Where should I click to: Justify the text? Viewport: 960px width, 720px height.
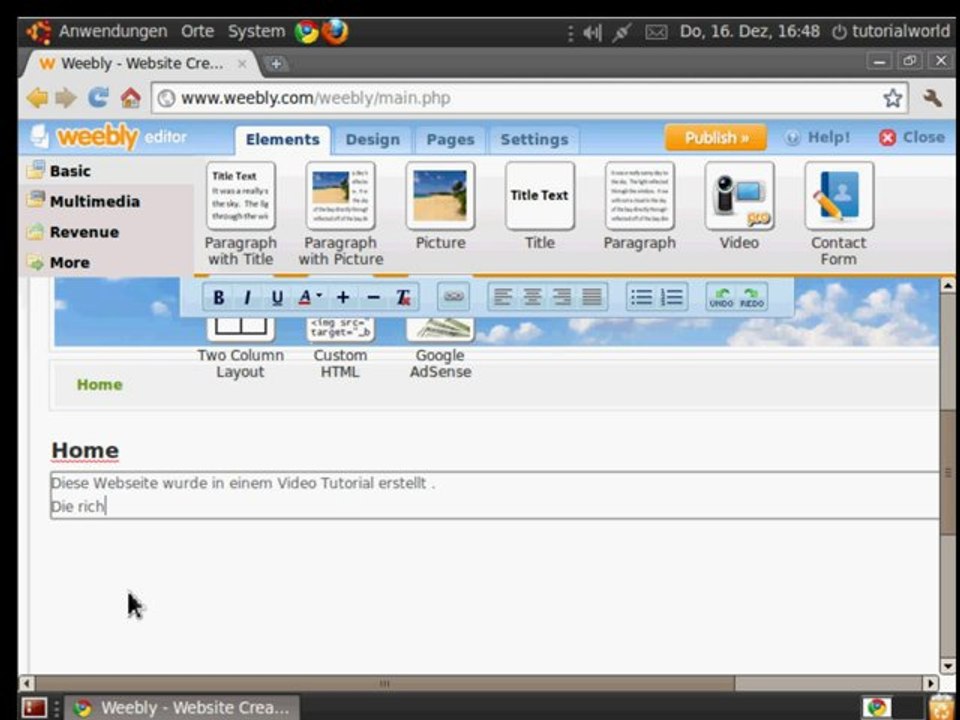[591, 297]
